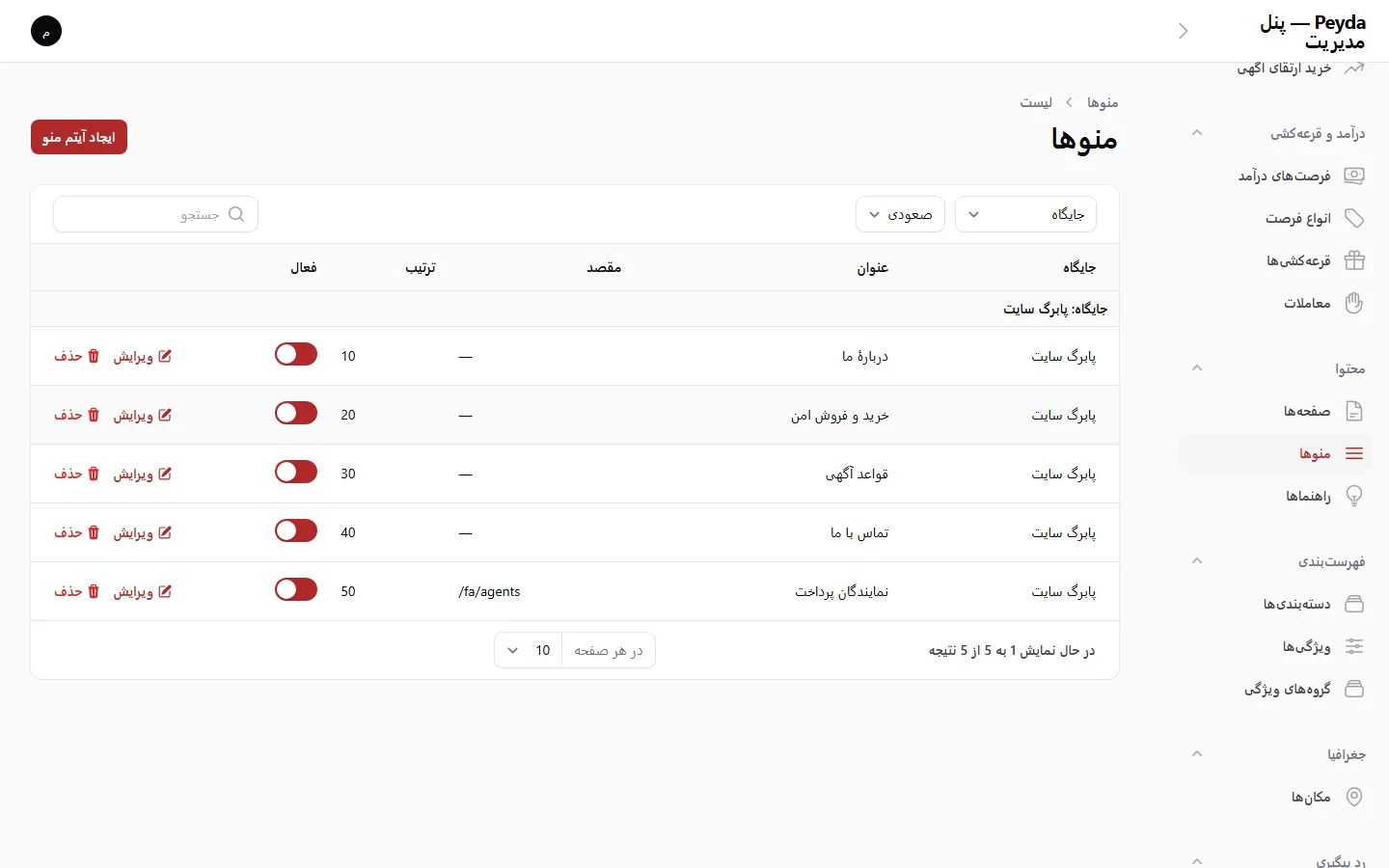
Task: Toggle active switch for نمایندگان پرداخت
Action: coord(296,589)
